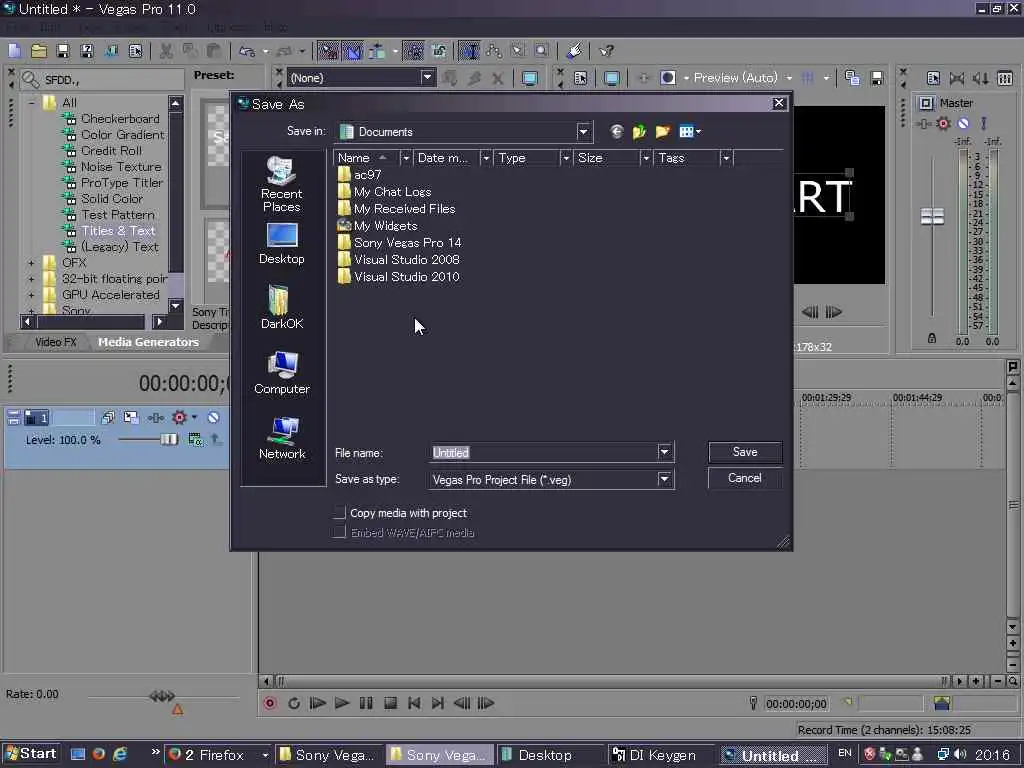Open the Save as type dropdown
Image resolution: width=1024 pixels, height=768 pixels.
point(664,479)
